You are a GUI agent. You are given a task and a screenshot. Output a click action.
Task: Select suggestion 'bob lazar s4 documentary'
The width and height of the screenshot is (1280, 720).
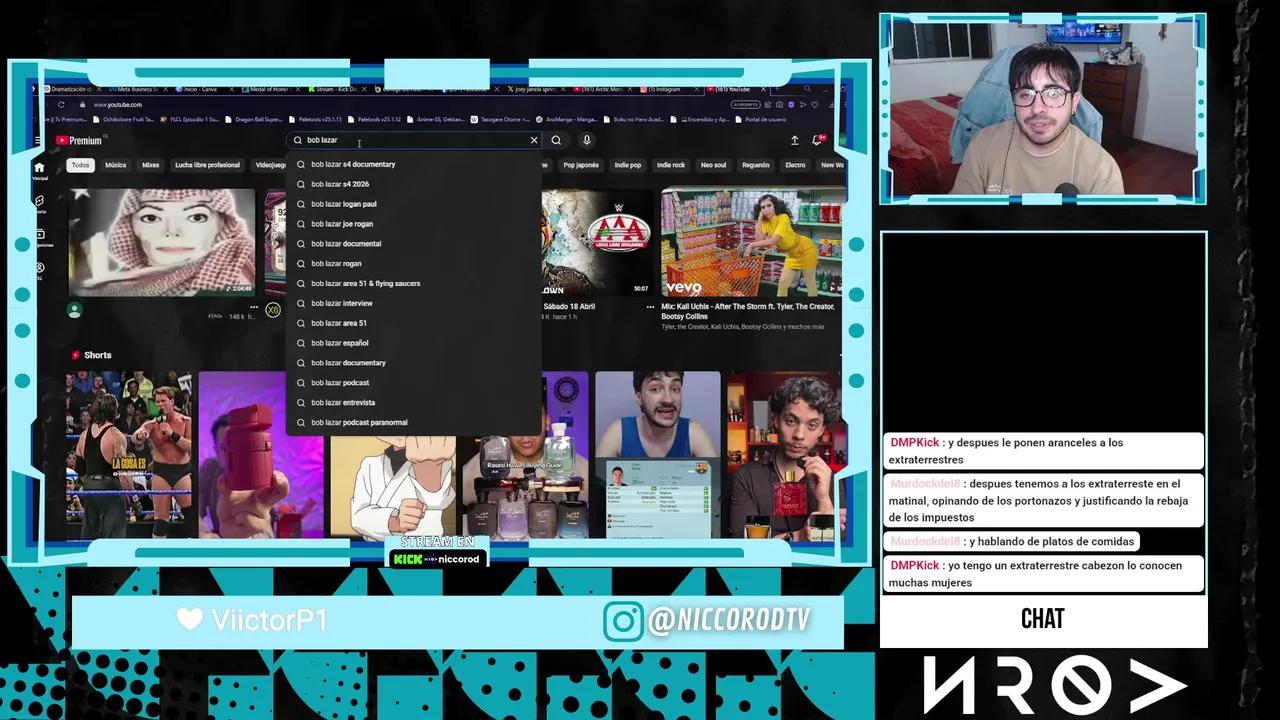tap(413, 164)
